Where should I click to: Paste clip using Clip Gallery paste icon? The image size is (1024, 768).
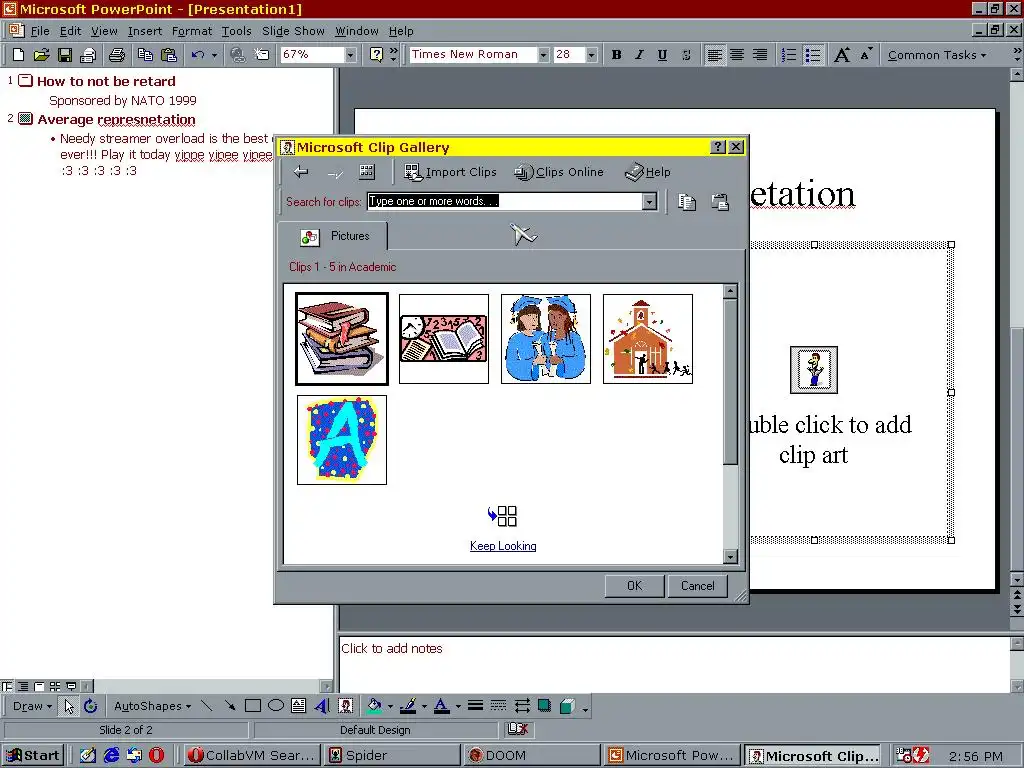(x=720, y=202)
